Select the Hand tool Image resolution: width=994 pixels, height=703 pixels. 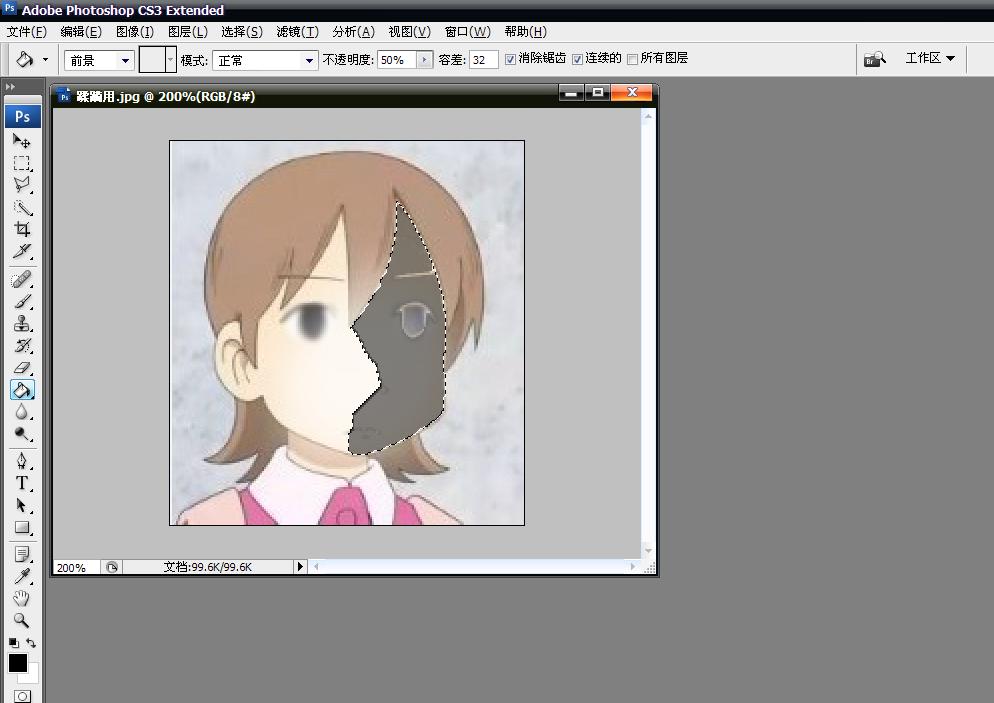coord(22,598)
